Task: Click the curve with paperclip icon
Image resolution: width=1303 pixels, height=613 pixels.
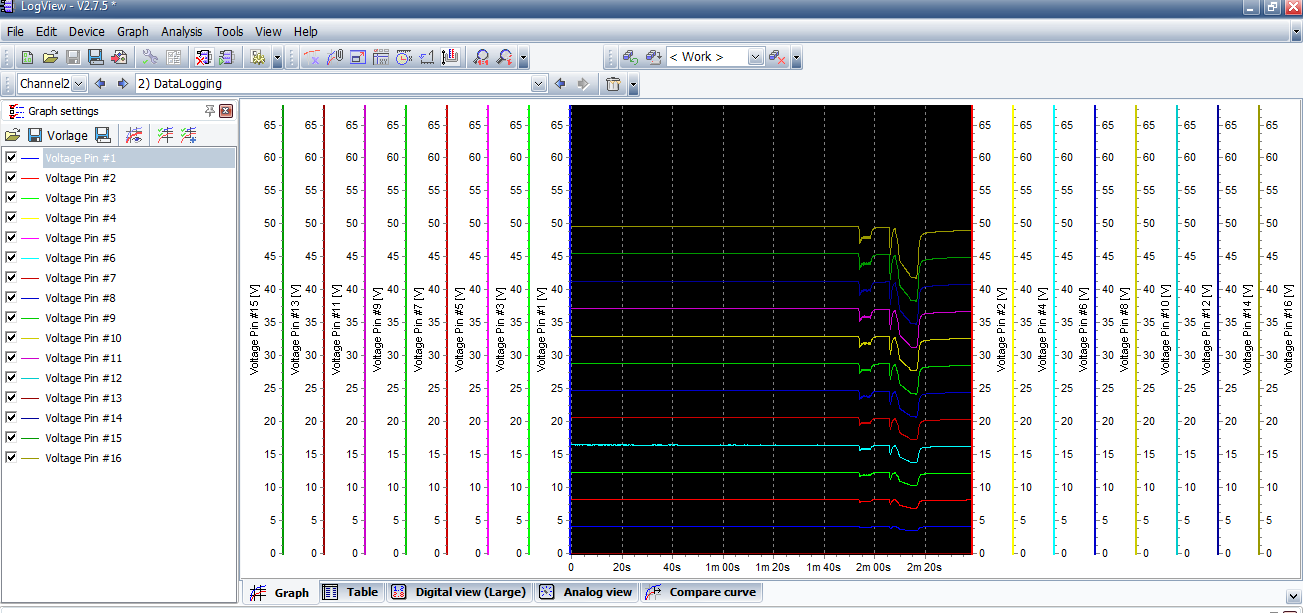Action: coord(335,57)
